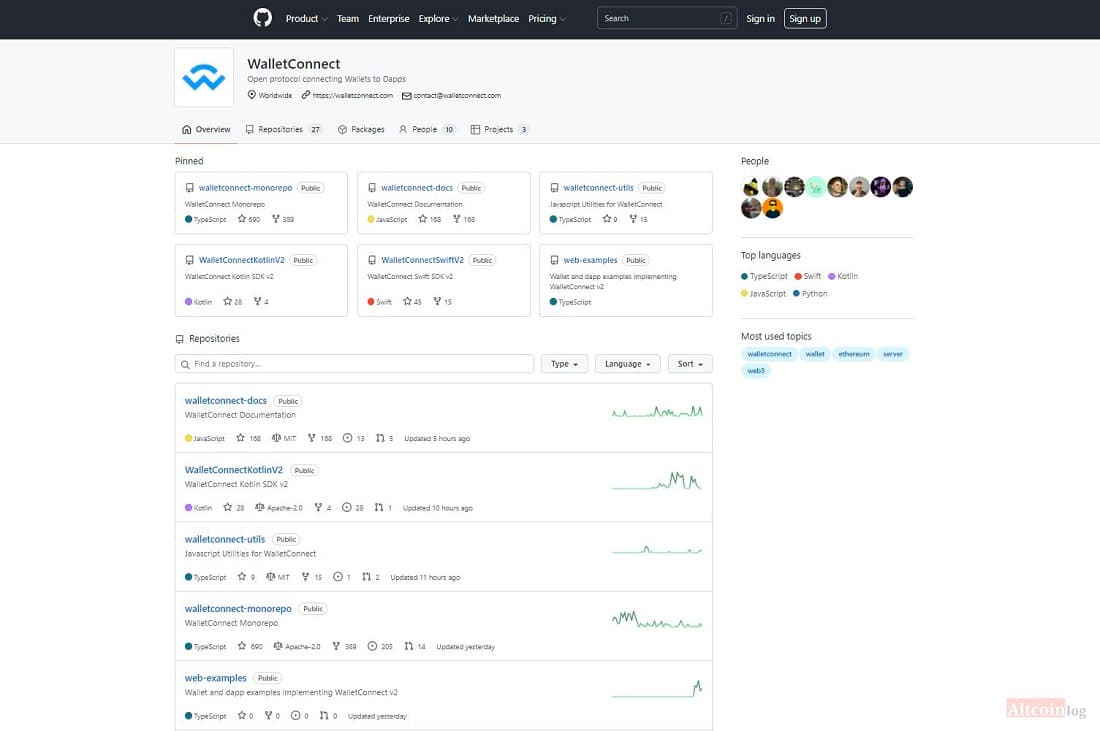
Task: Open pinned walletconnect-docs repository
Action: click(x=417, y=188)
